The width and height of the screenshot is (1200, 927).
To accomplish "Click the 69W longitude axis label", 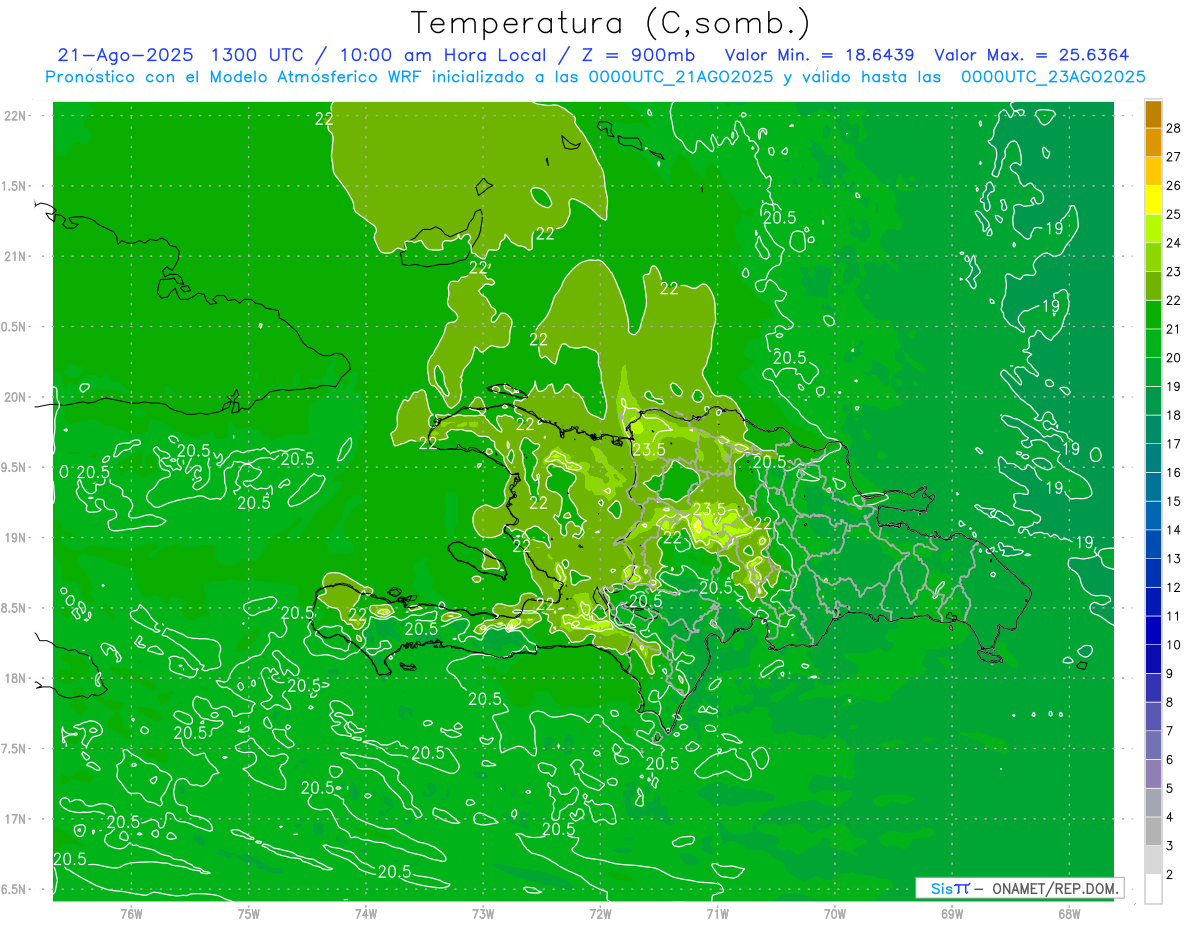I will [951, 914].
